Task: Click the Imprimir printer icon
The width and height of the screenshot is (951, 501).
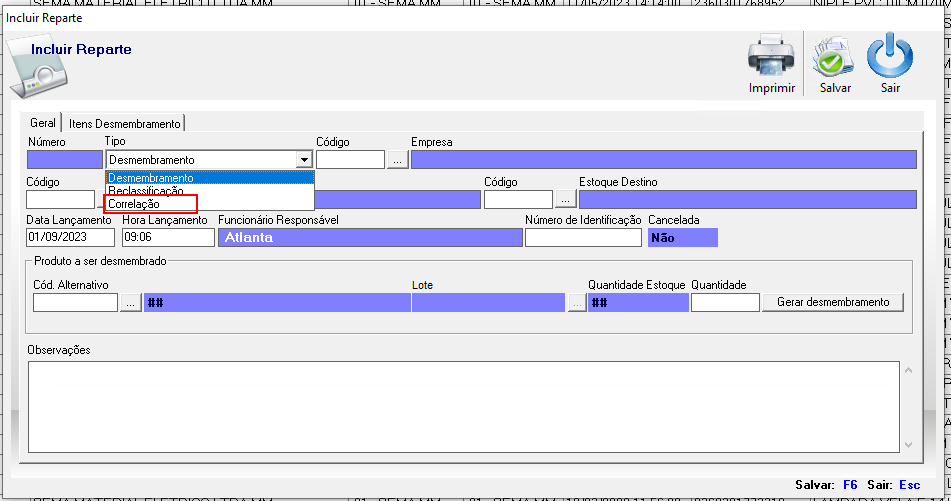Action: pyautogui.click(x=771, y=56)
